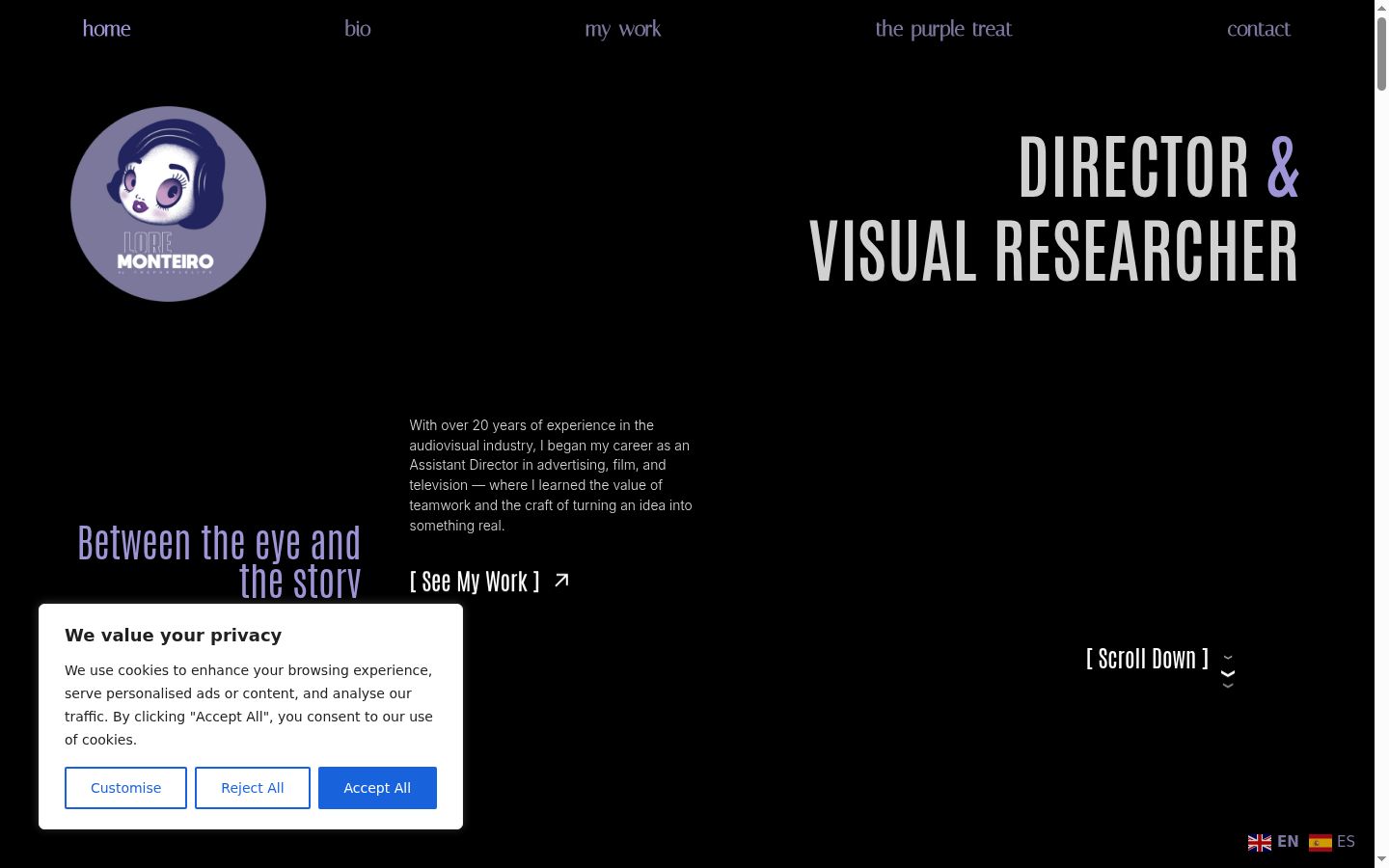
Task: Click the diagonal arrow beside See My Work
Action: 561,581
